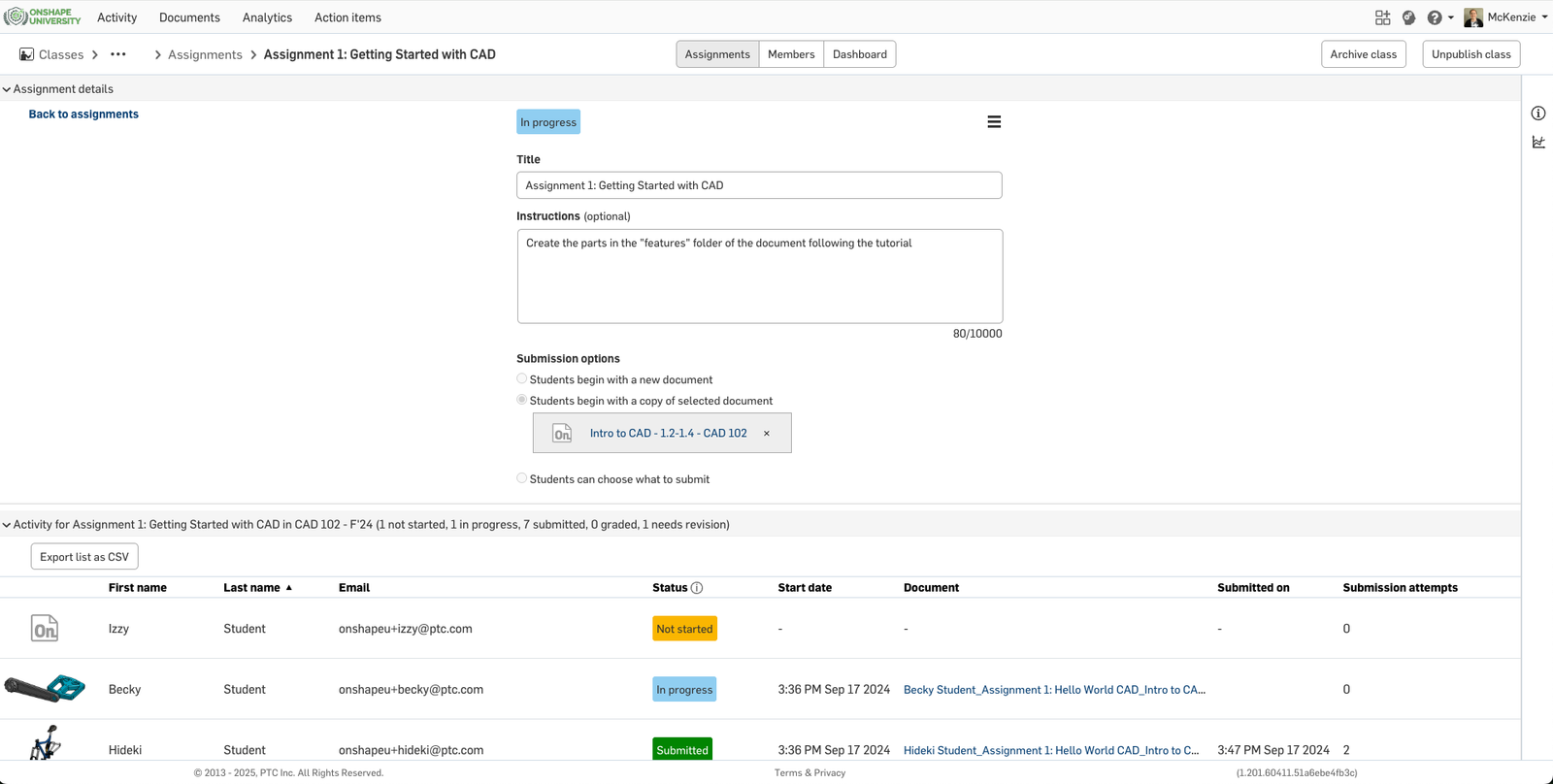This screenshot has height=784, width=1553.
Task: Switch to the Members tab
Action: tap(791, 54)
